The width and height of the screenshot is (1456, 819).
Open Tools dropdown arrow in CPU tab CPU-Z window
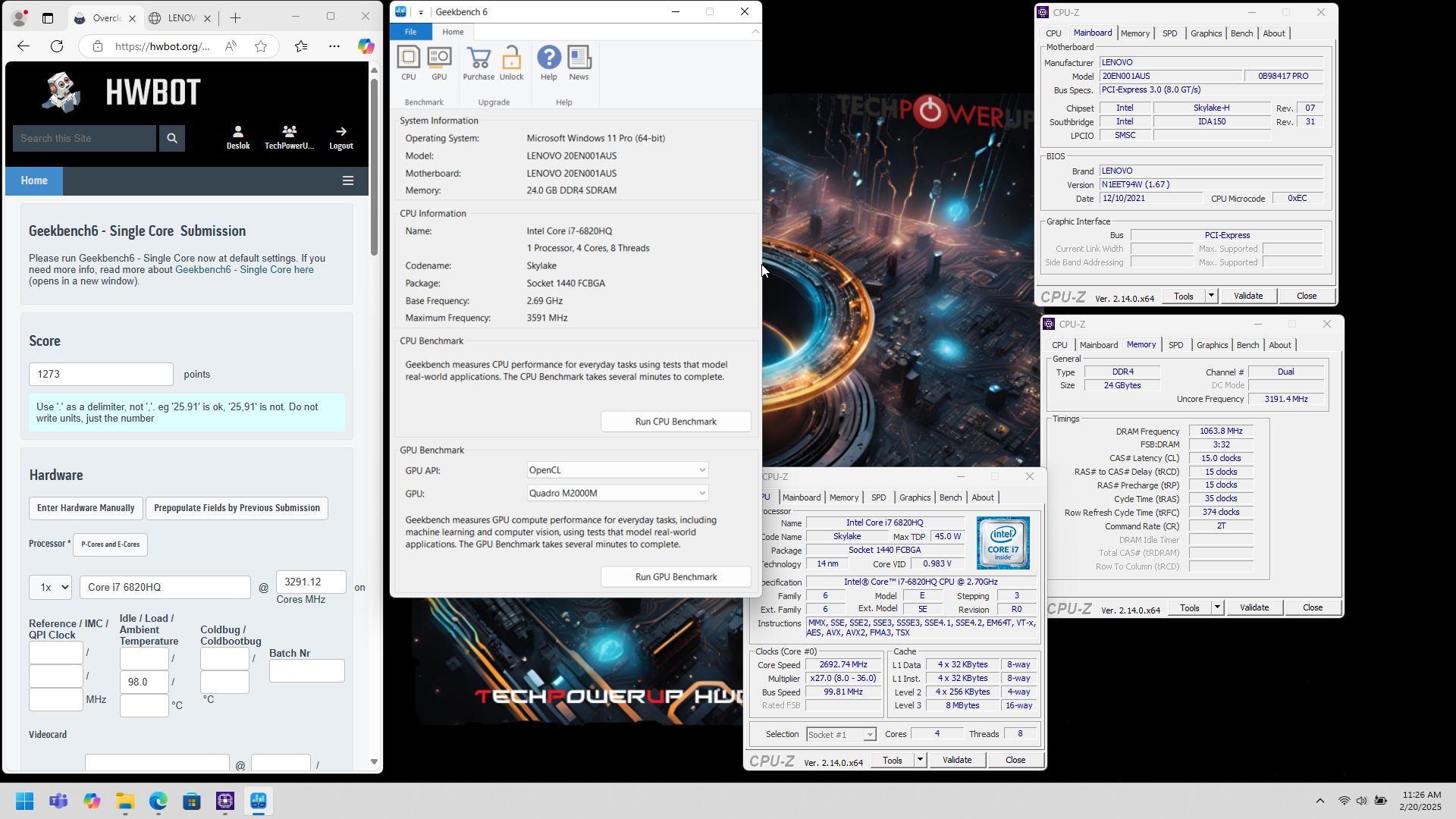(x=920, y=760)
